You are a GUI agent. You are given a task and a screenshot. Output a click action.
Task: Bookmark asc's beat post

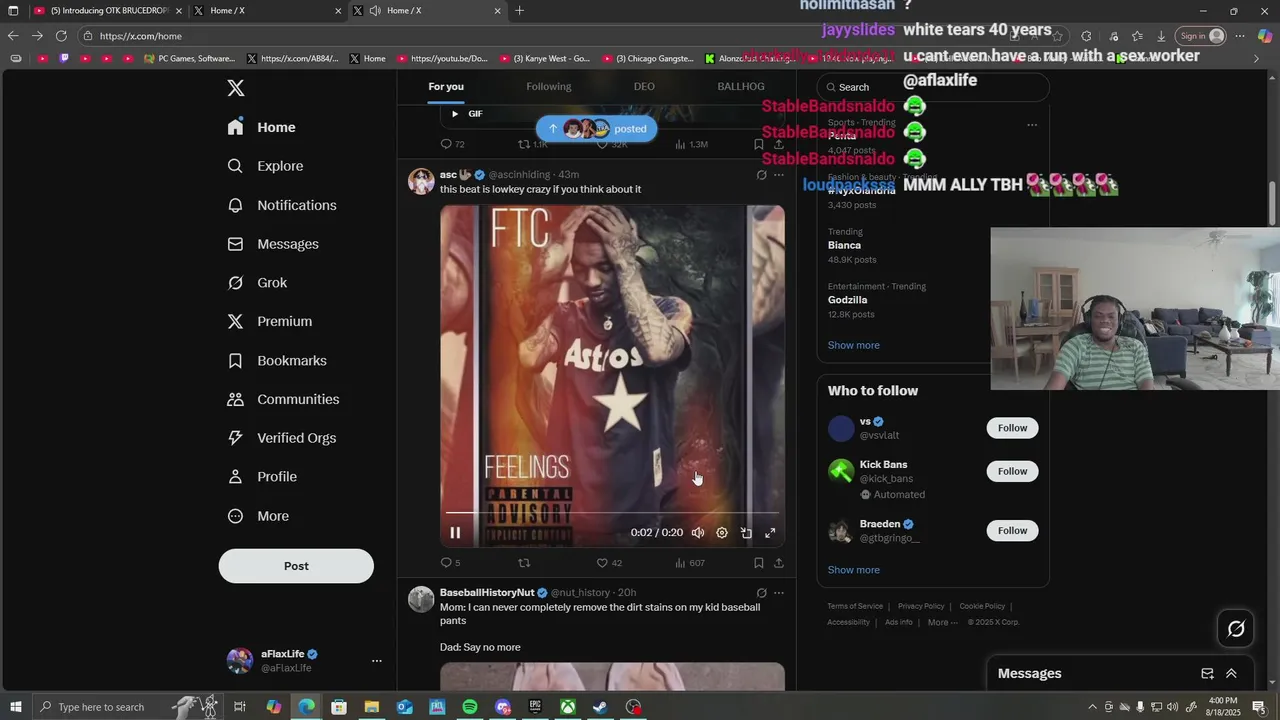[x=759, y=563]
